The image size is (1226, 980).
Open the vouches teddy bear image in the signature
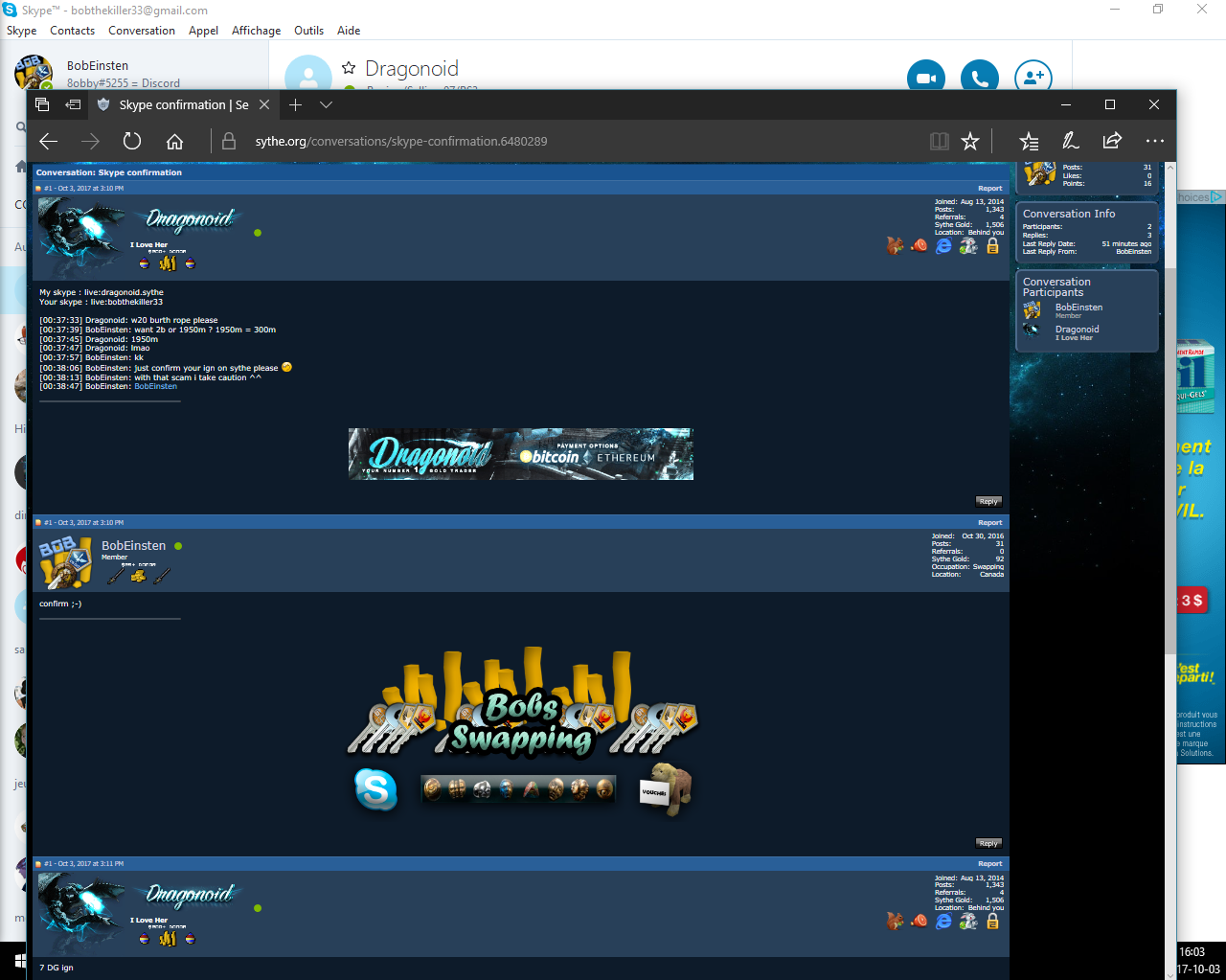pos(665,789)
